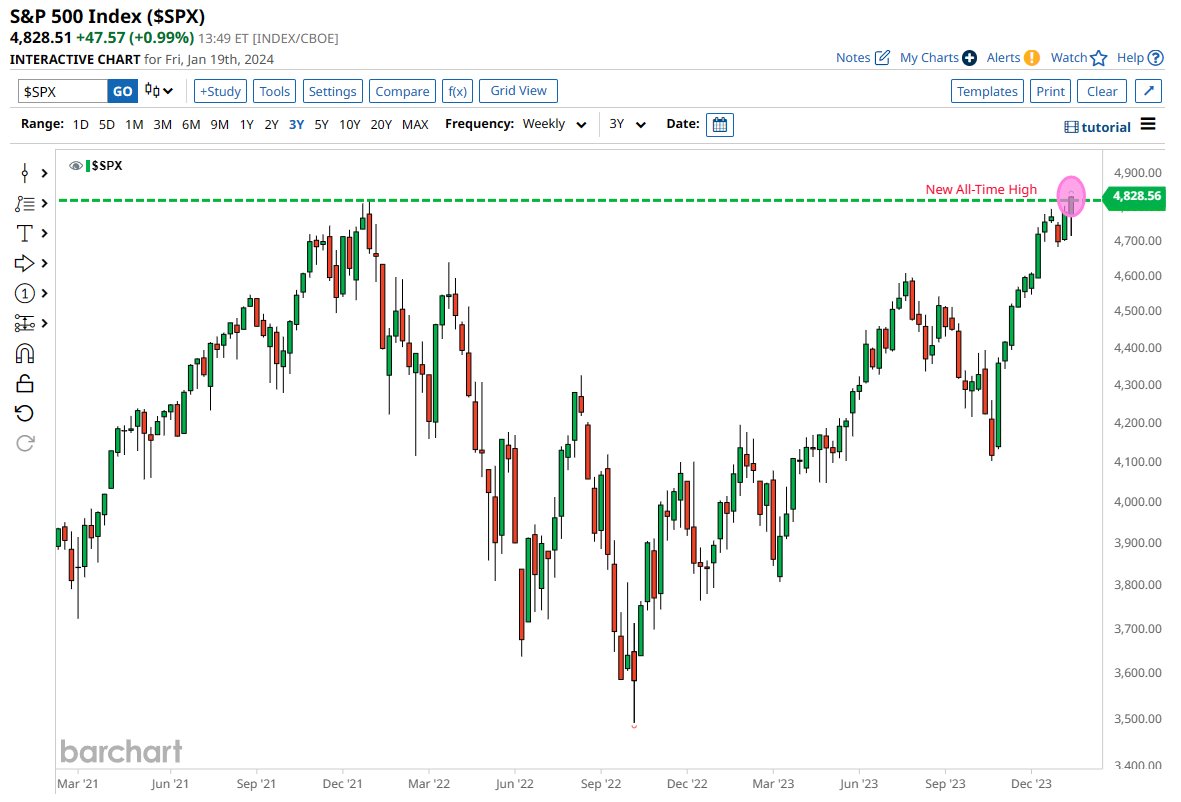
Task: Select the 5D range
Action: click(x=107, y=124)
